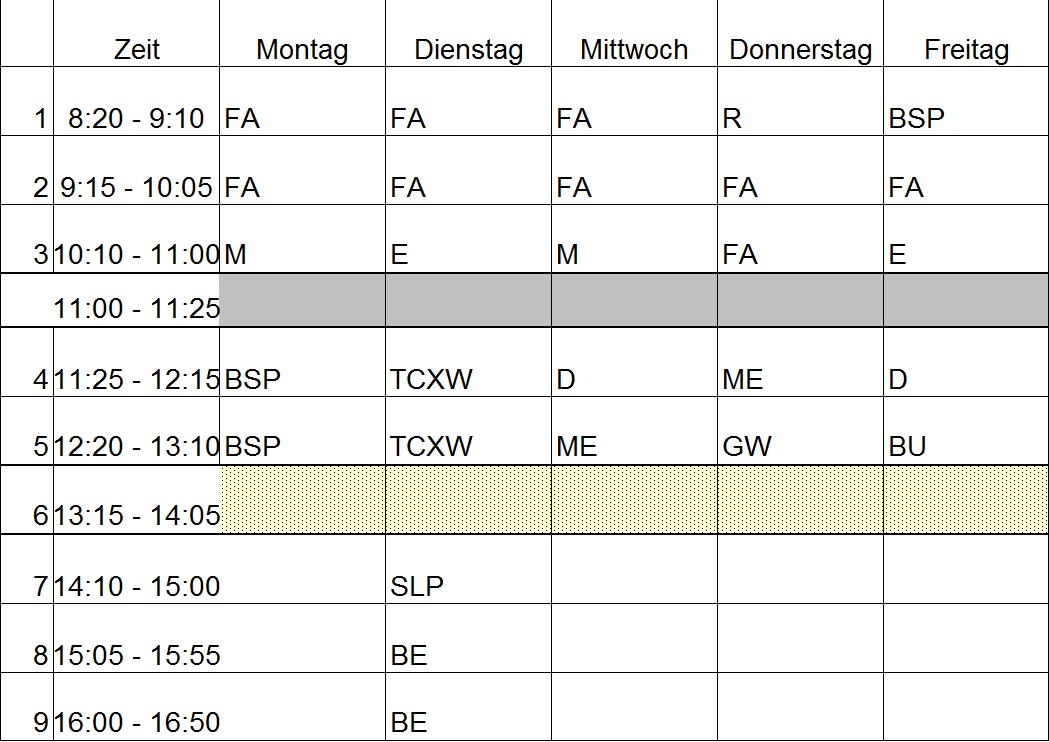Select the BU cell on Freitag
The image size is (1049, 742).
coord(966,431)
